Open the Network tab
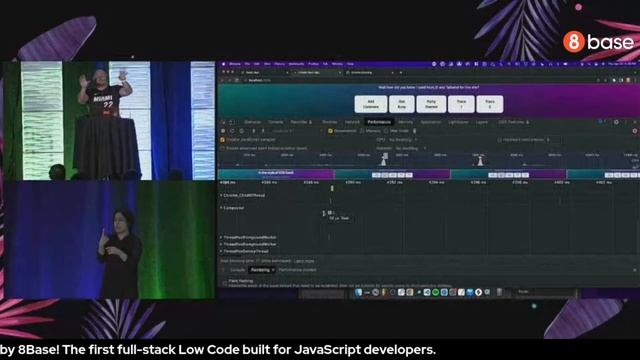 (x=352, y=122)
